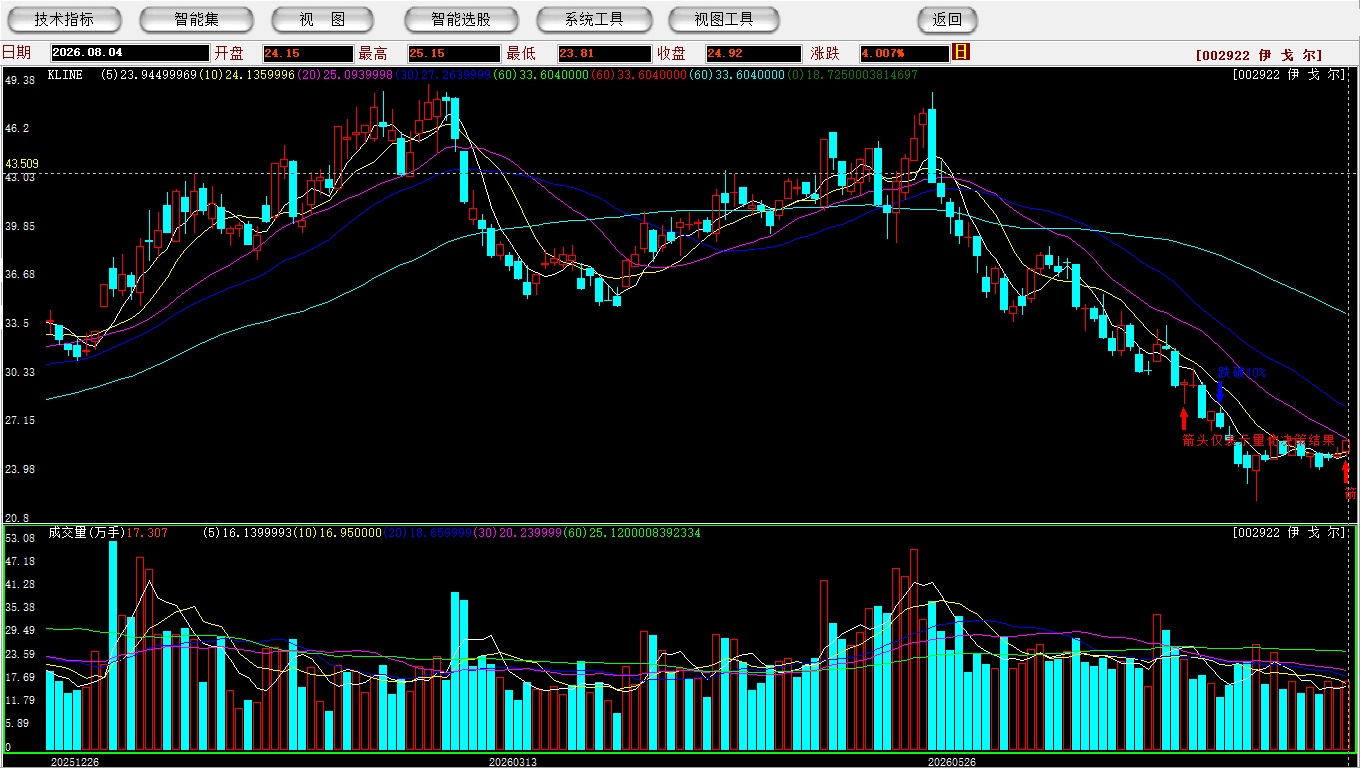Select the 开盘 value 24.15

tap(308, 53)
